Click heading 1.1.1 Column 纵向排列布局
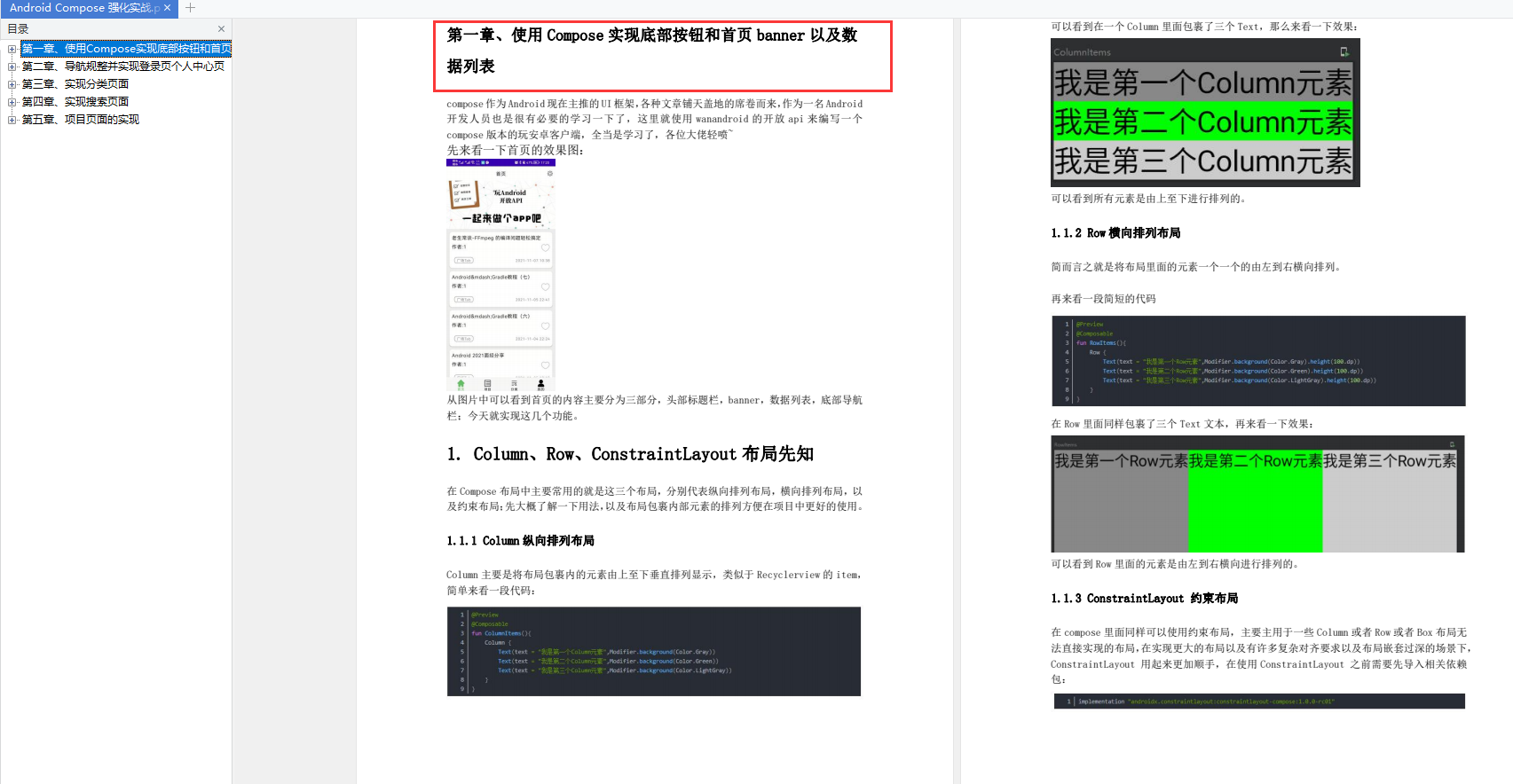This screenshot has height=784, width=1513. (x=521, y=541)
